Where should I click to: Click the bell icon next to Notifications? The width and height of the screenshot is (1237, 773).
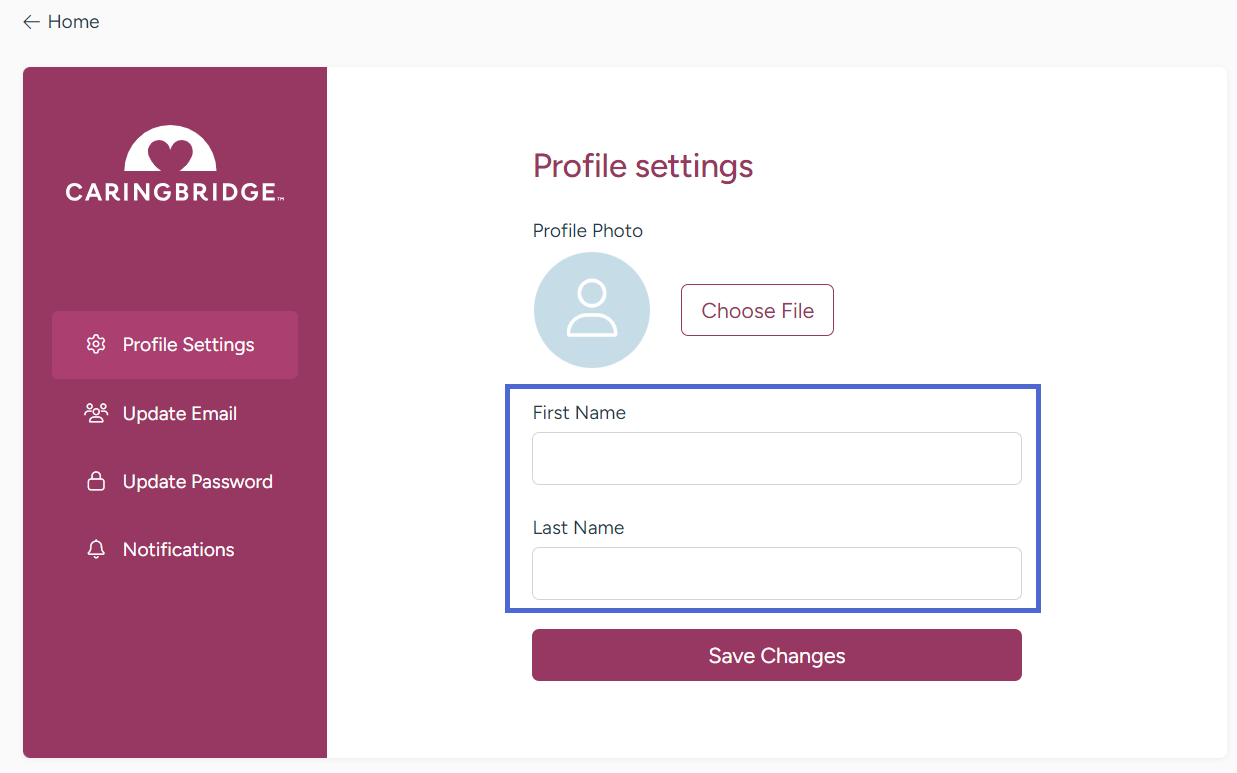(x=95, y=549)
